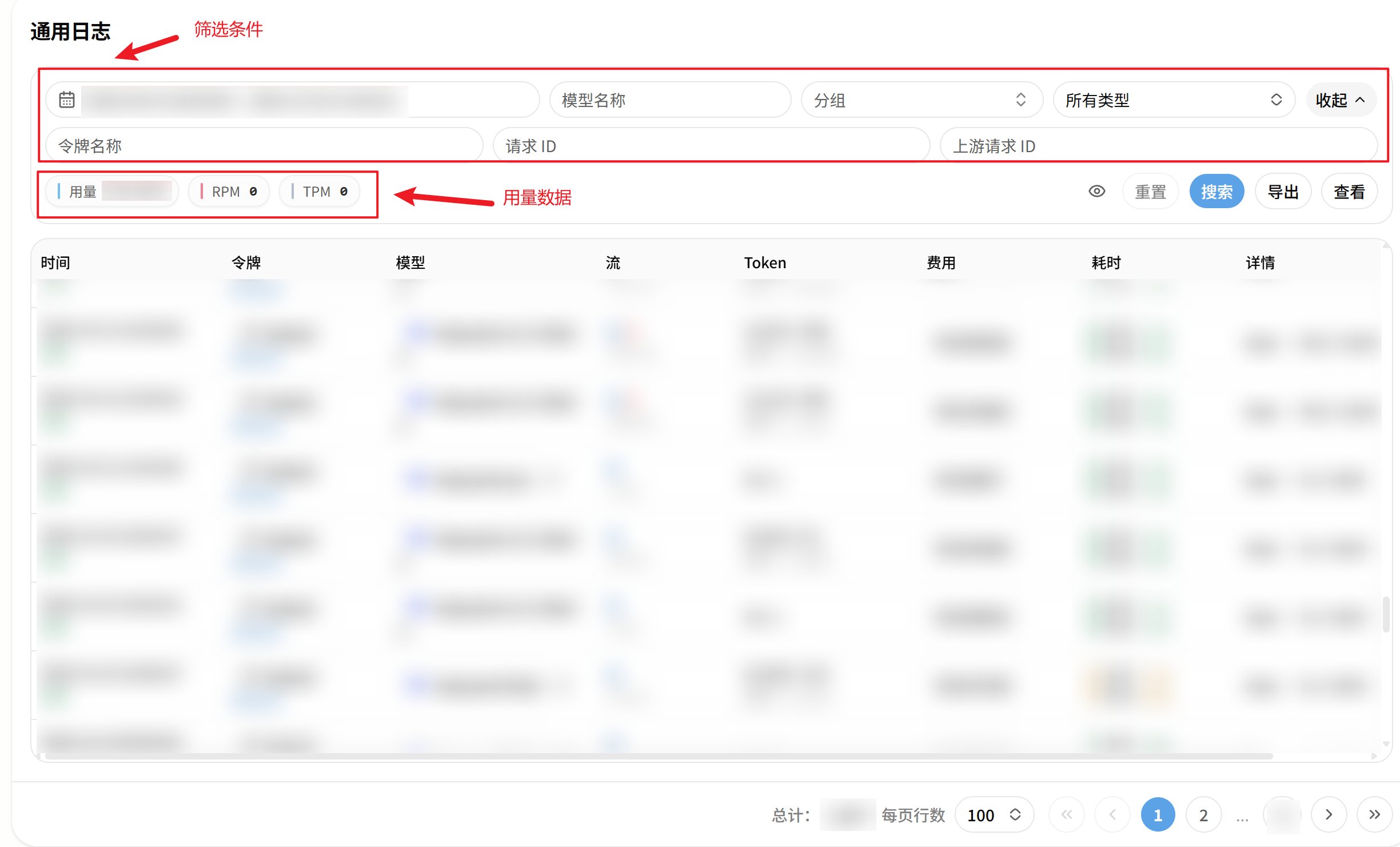Click the 通用日志 page title

[70, 31]
